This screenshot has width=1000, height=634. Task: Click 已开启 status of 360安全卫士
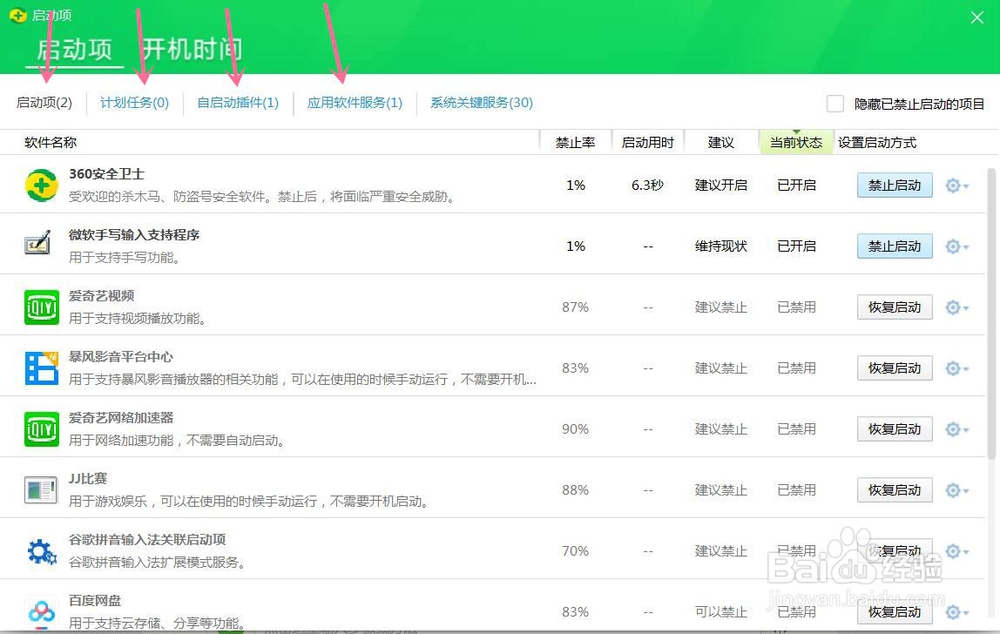coord(797,186)
